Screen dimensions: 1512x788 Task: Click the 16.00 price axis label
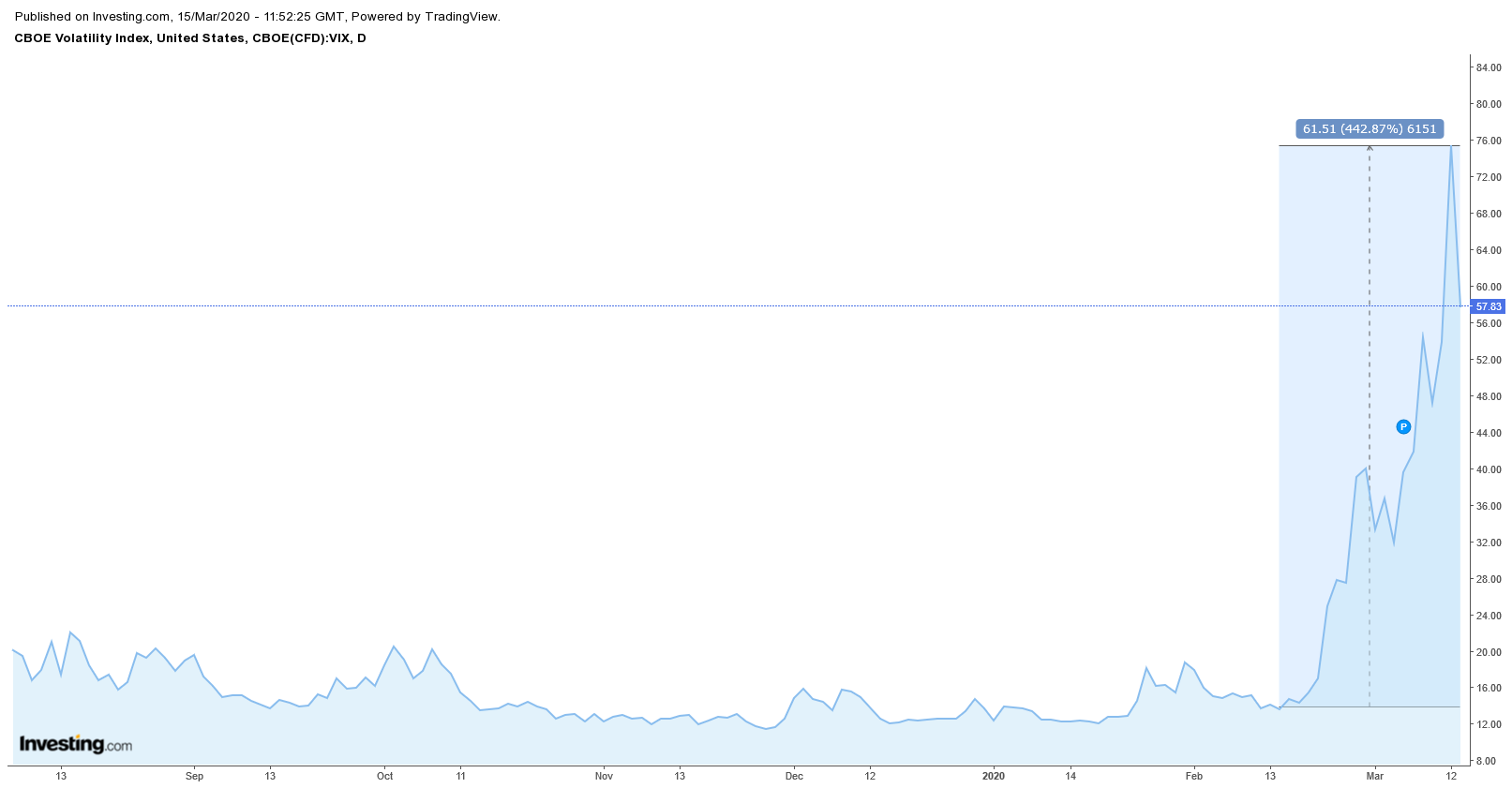1489,688
